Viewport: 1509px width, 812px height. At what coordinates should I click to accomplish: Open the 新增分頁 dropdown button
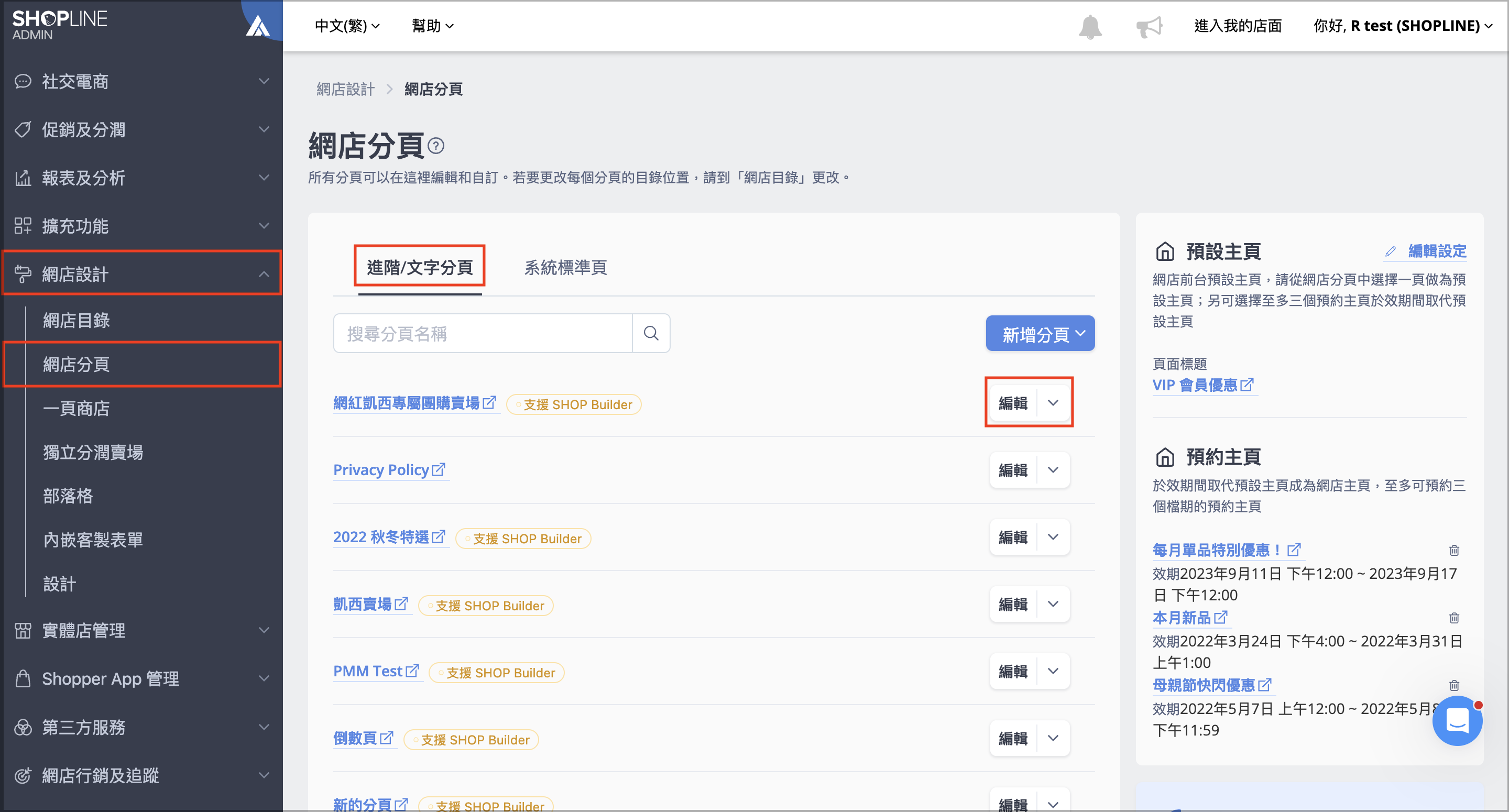(x=1040, y=334)
